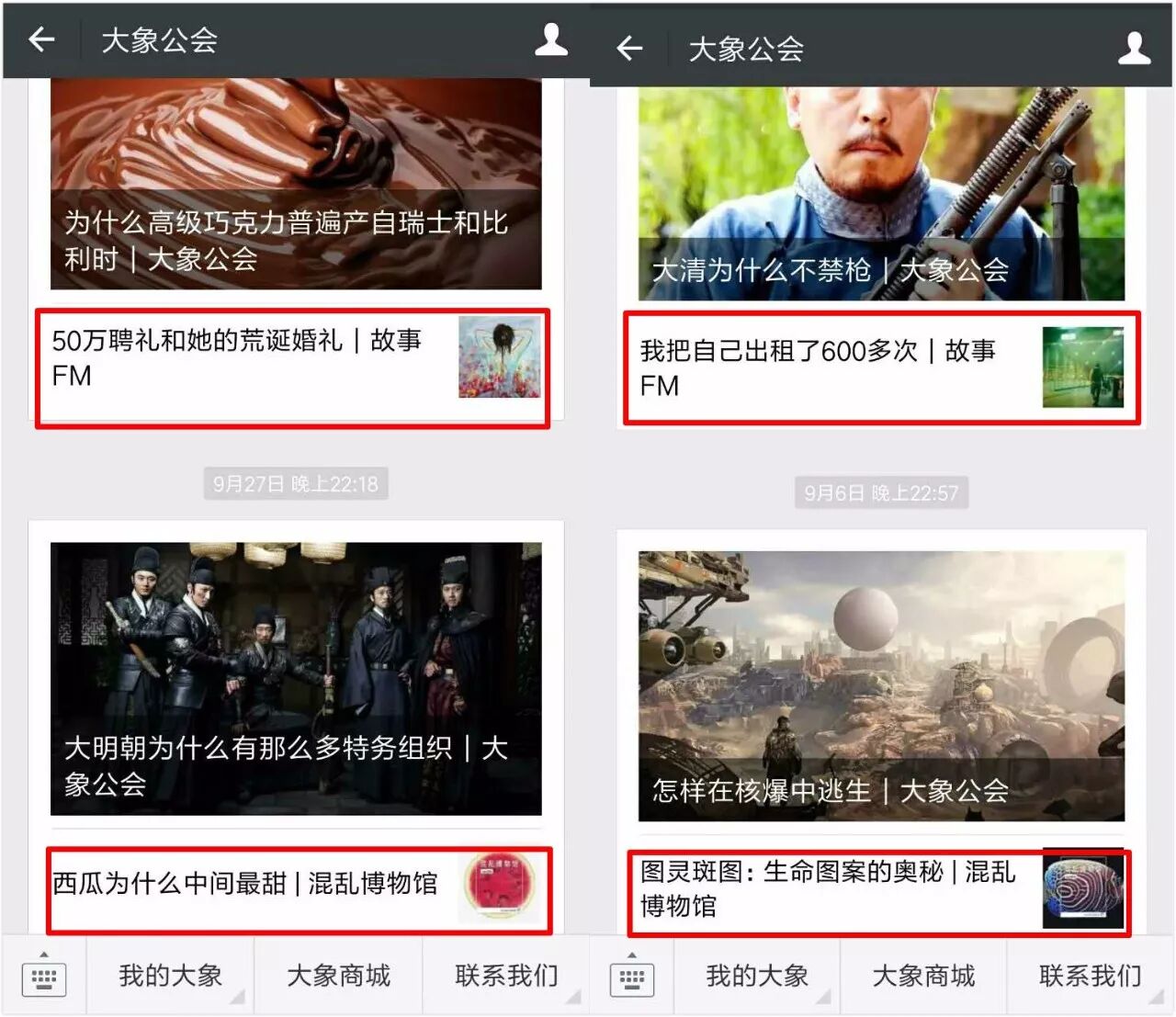Open 大清为什么不禁枪 cover article
1176x1017 pixels.
(880, 193)
